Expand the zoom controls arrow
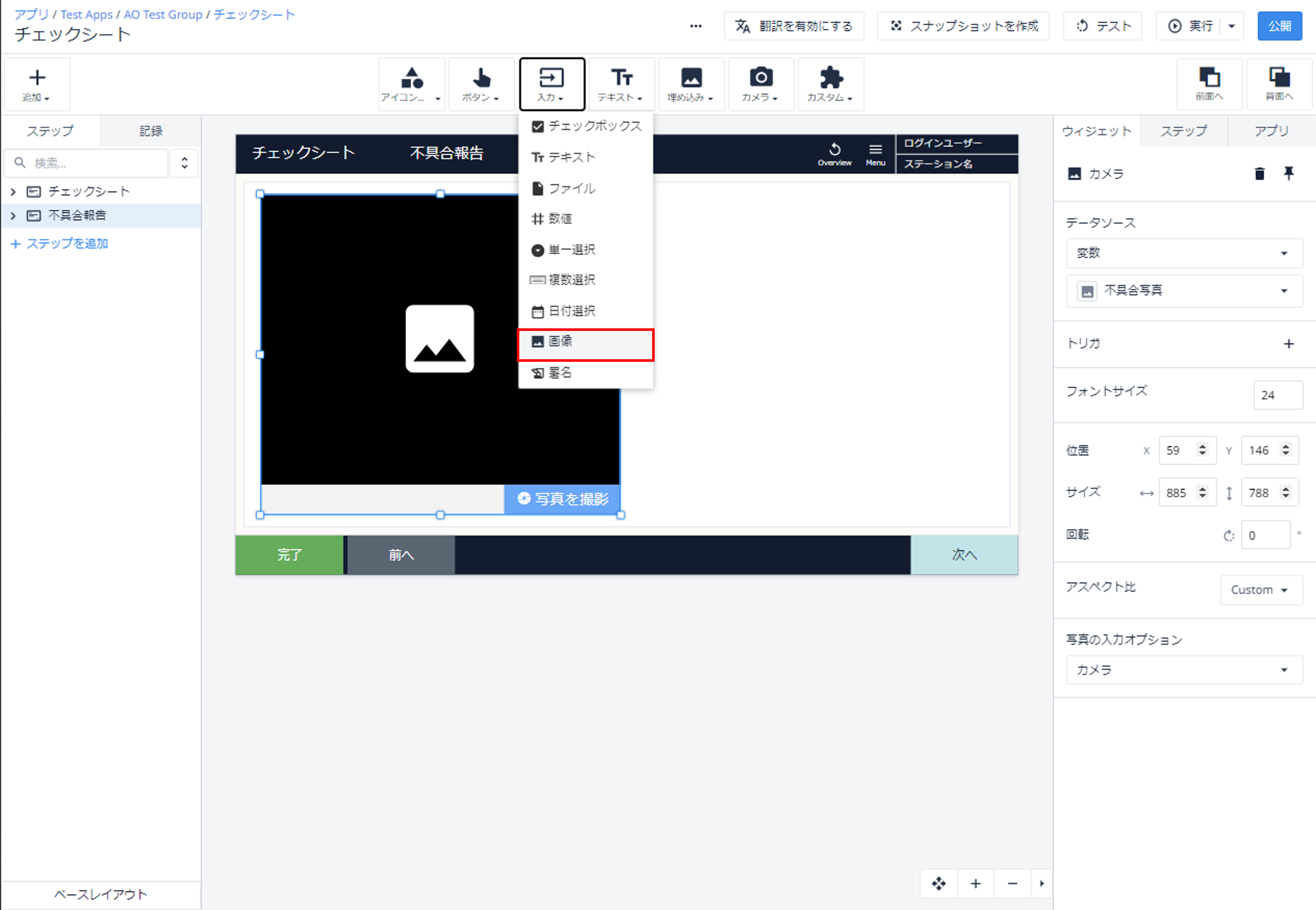Screen dimensions: 1316x910 [x=1042, y=883]
